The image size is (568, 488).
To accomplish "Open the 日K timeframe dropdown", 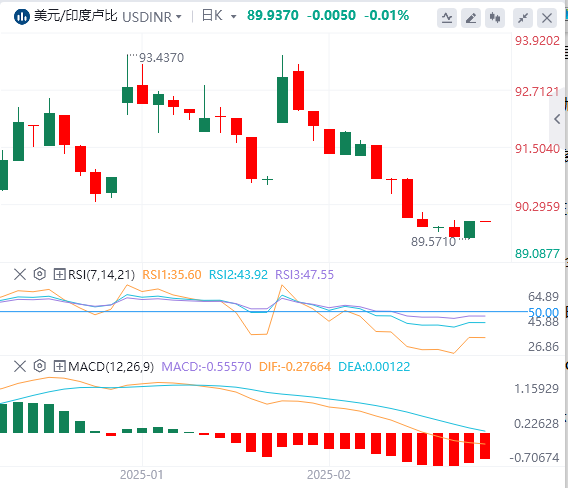I will pyautogui.click(x=219, y=16).
